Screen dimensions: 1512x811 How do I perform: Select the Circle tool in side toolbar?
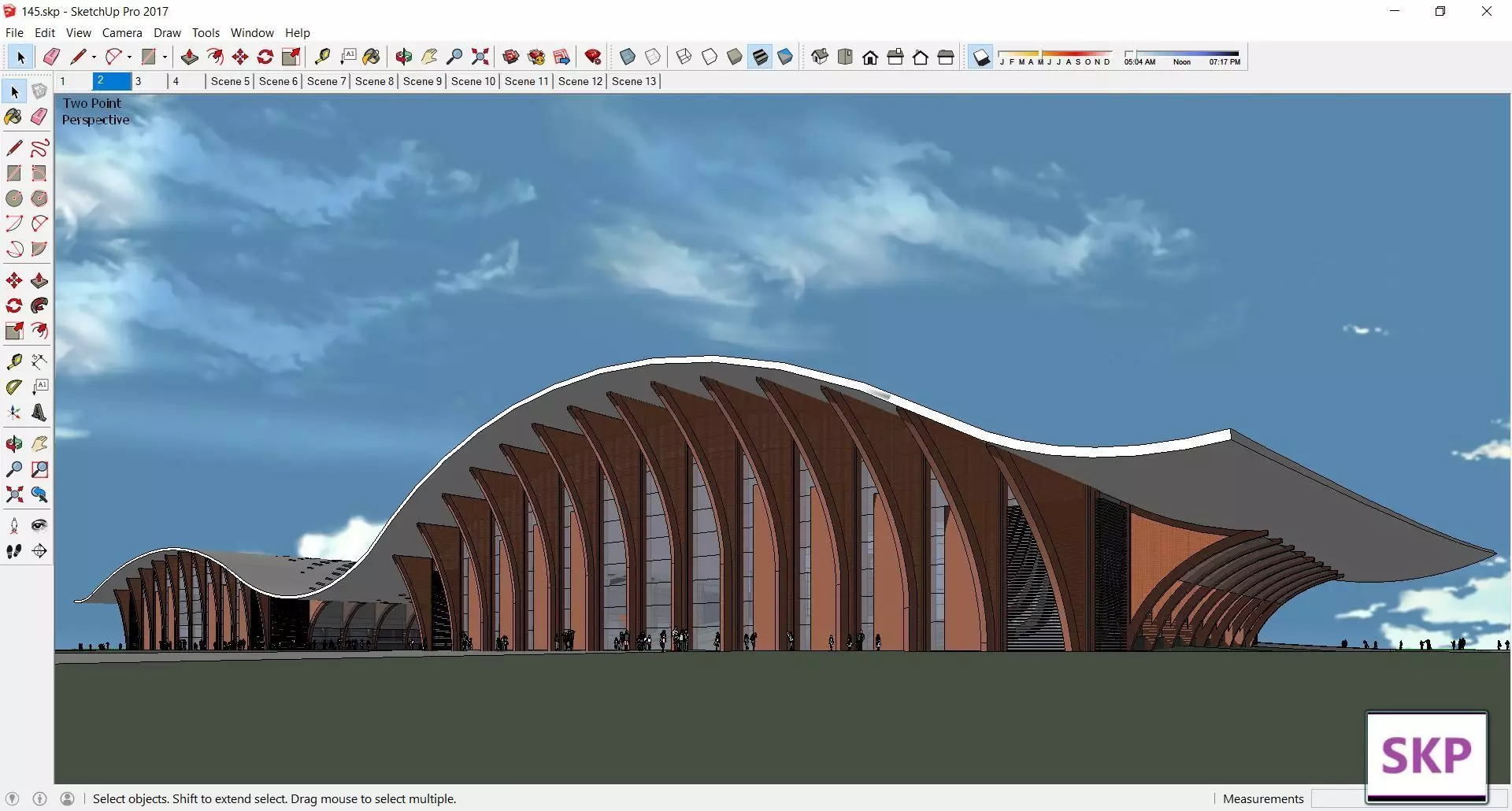click(x=14, y=198)
